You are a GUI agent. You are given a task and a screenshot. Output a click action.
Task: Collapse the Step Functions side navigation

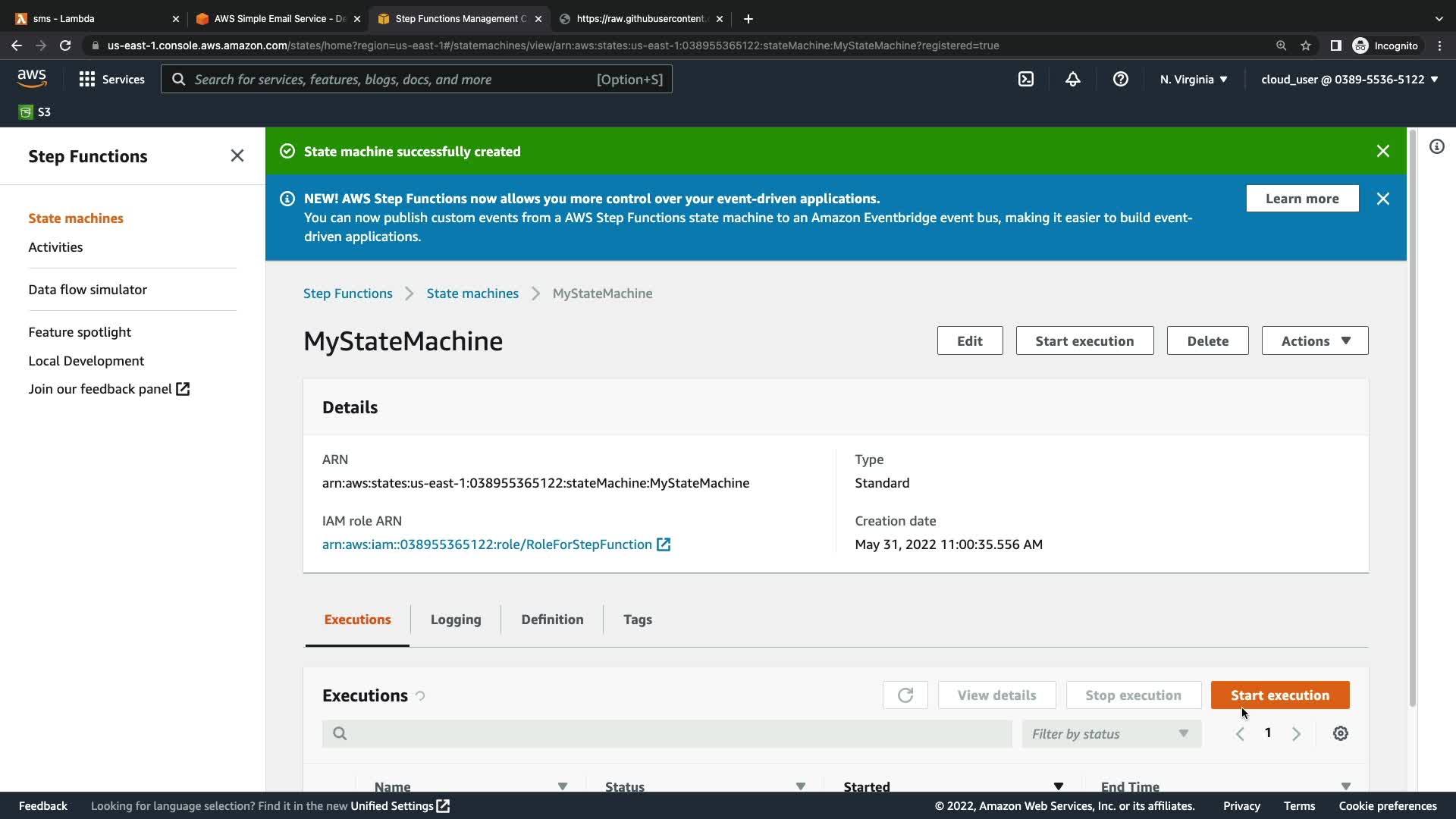237,156
